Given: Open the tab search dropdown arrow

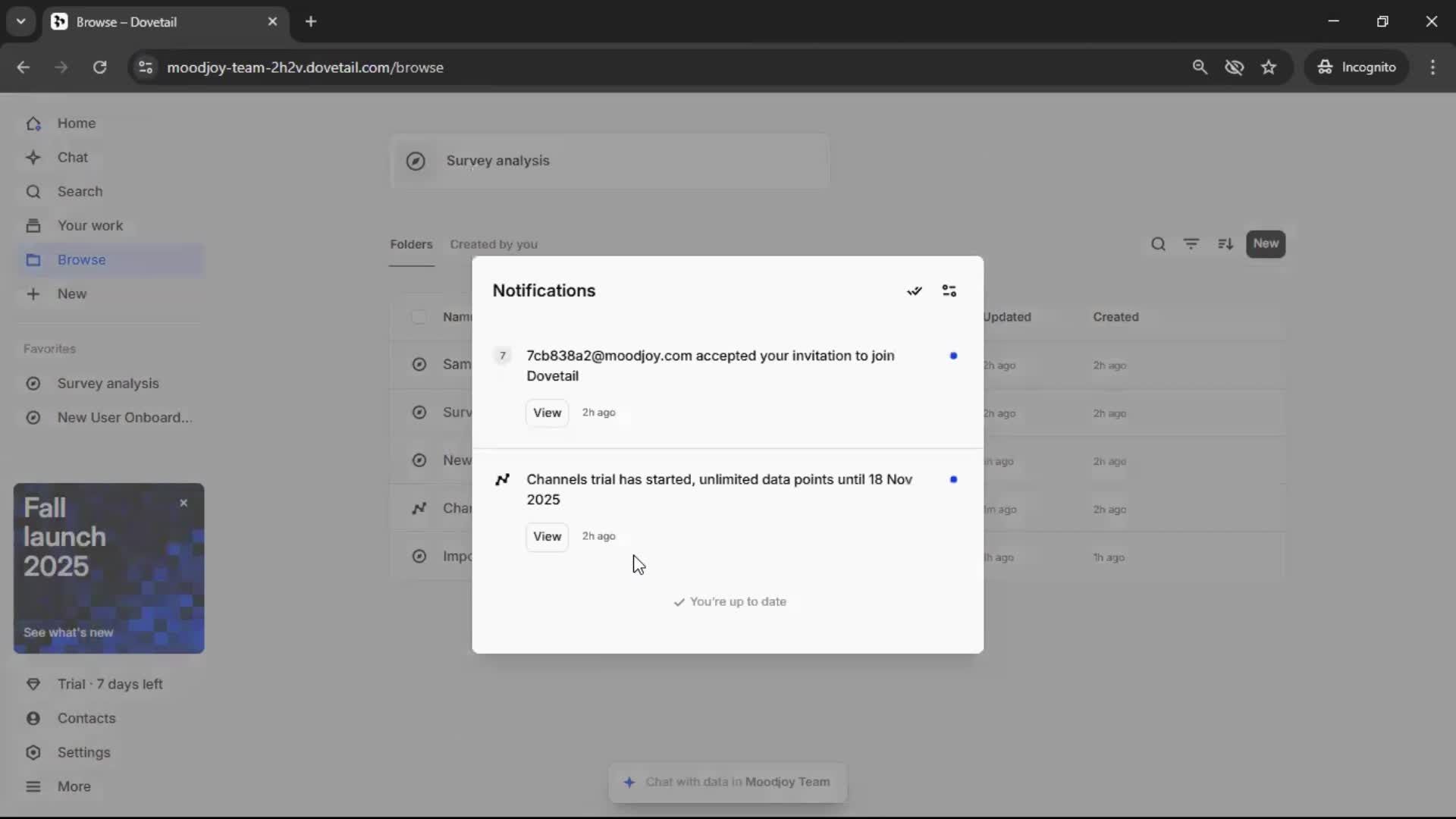Looking at the screenshot, I should (x=21, y=21).
